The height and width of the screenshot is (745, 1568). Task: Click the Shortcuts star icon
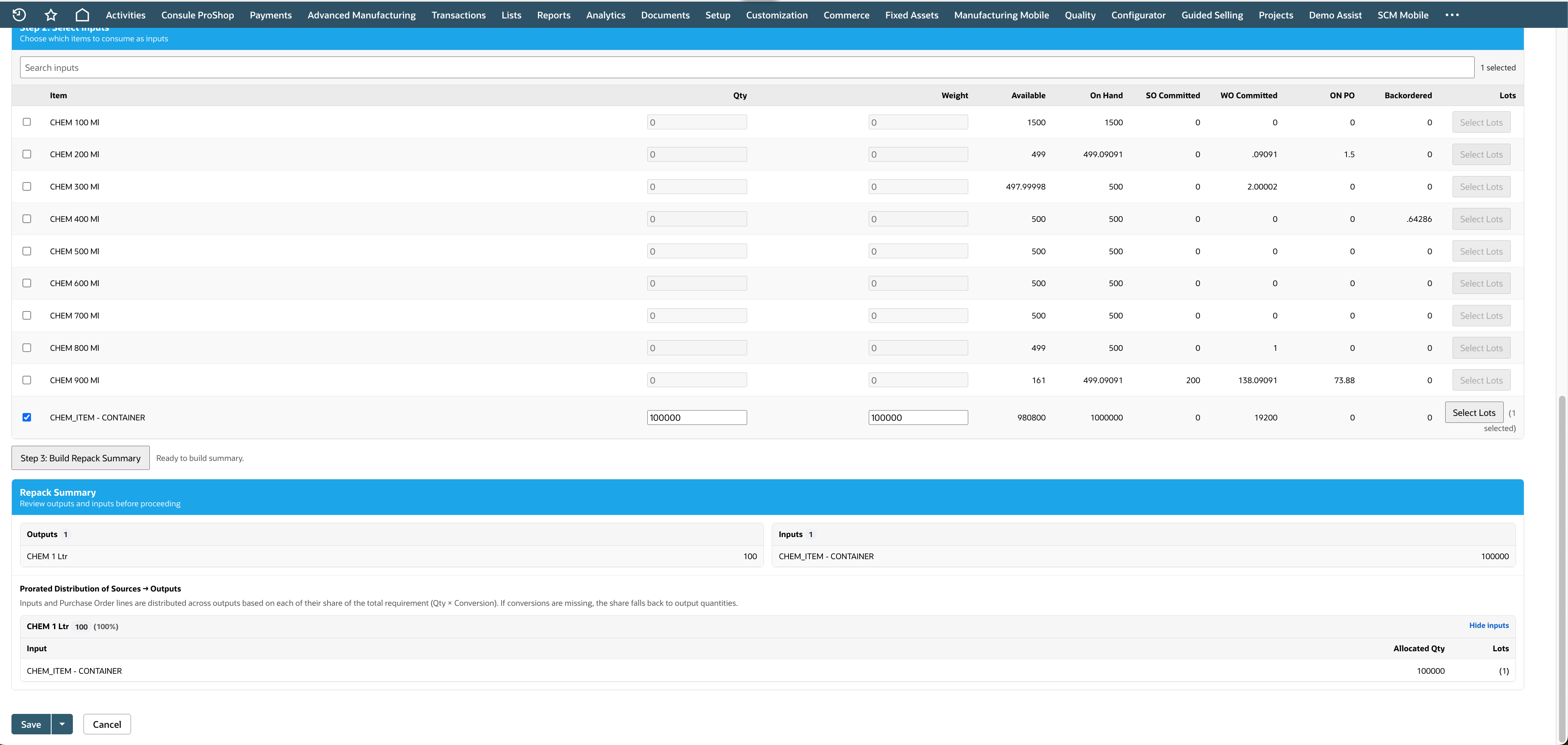point(50,15)
